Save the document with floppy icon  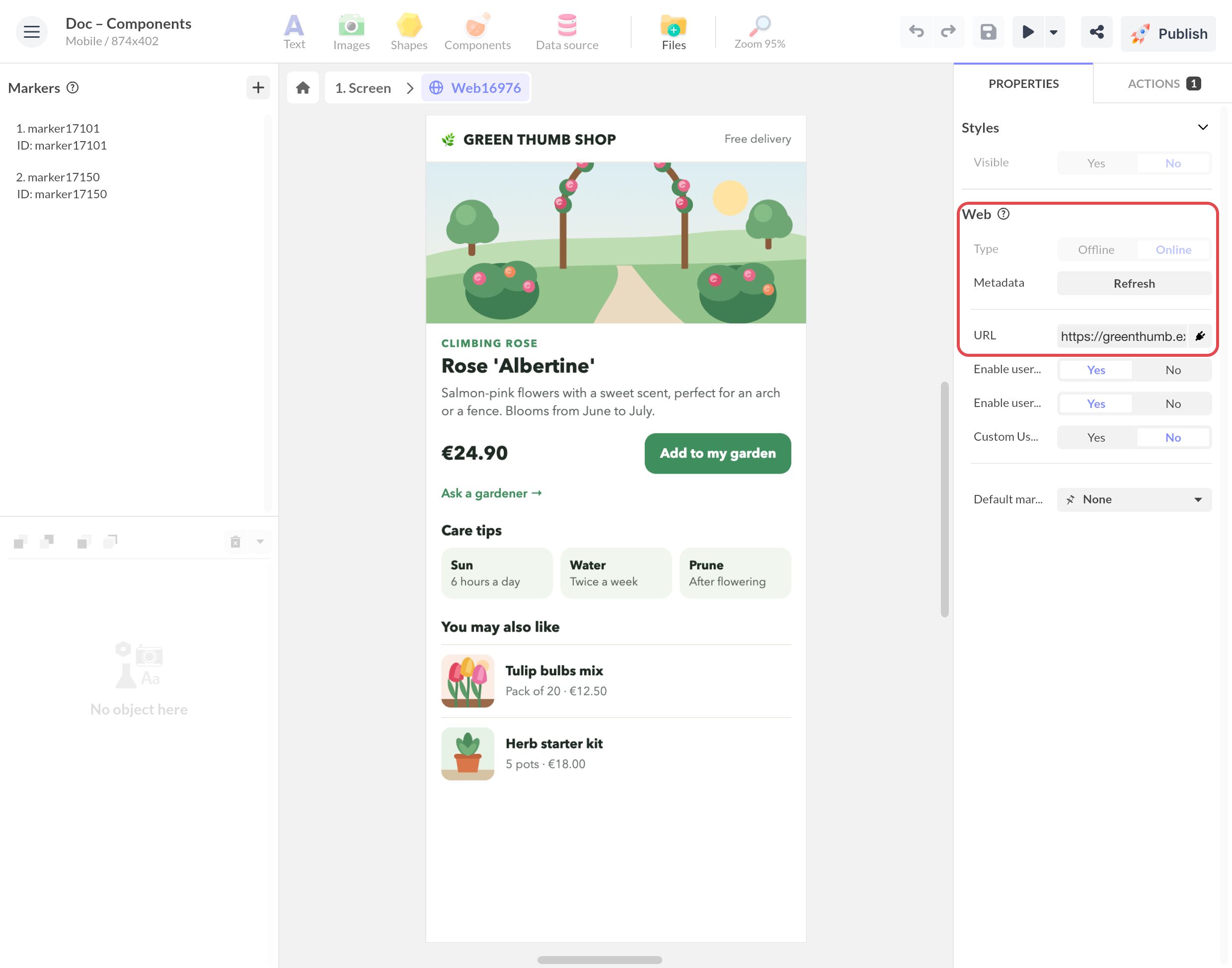988,32
